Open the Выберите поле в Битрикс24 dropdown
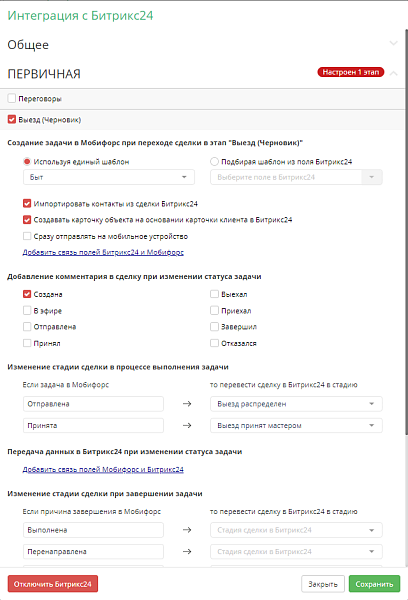The image size is (408, 600). 296,177
